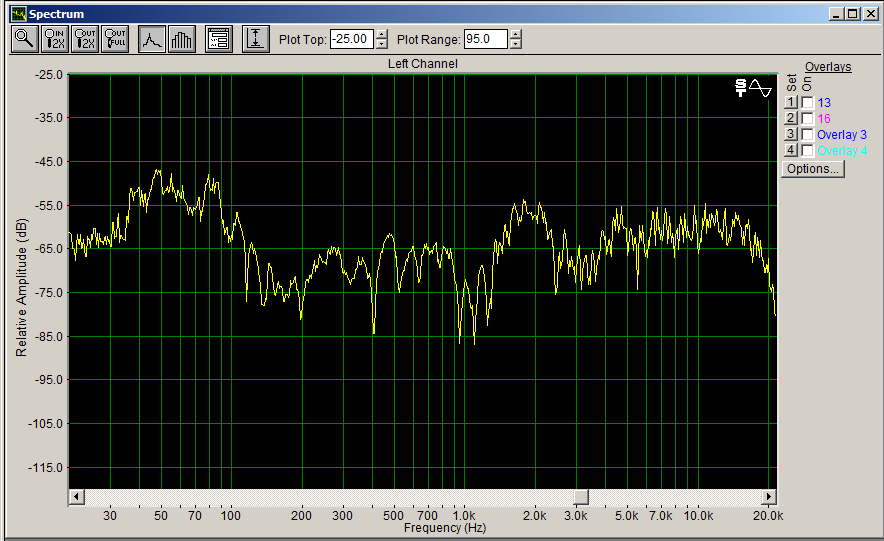Minimize the Spectrum window
This screenshot has height=541, width=884.
pos(836,14)
